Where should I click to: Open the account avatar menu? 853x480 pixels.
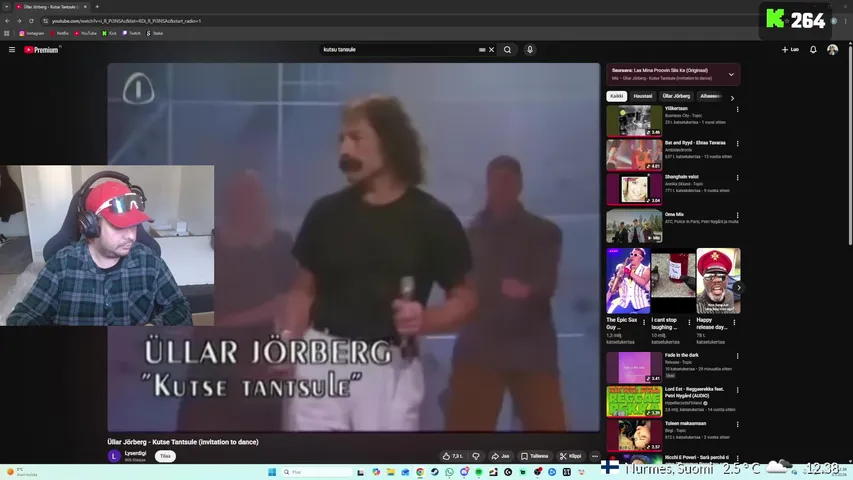[x=832, y=50]
